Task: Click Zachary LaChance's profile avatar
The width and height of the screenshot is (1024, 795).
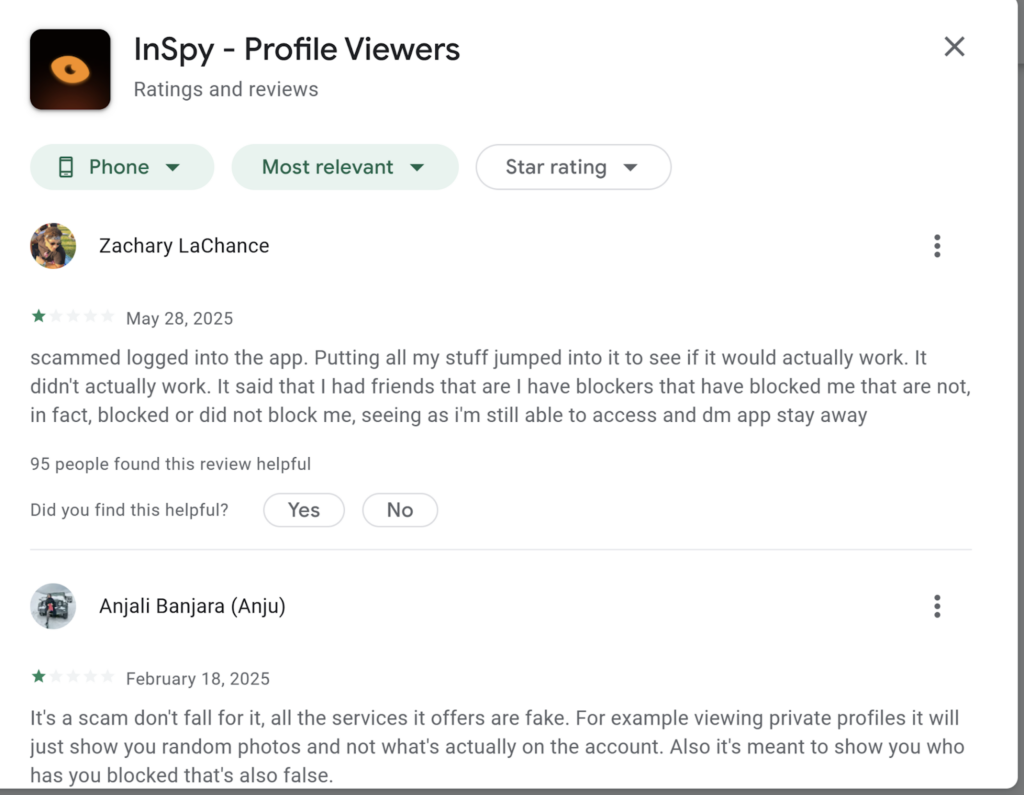Action: pos(53,245)
